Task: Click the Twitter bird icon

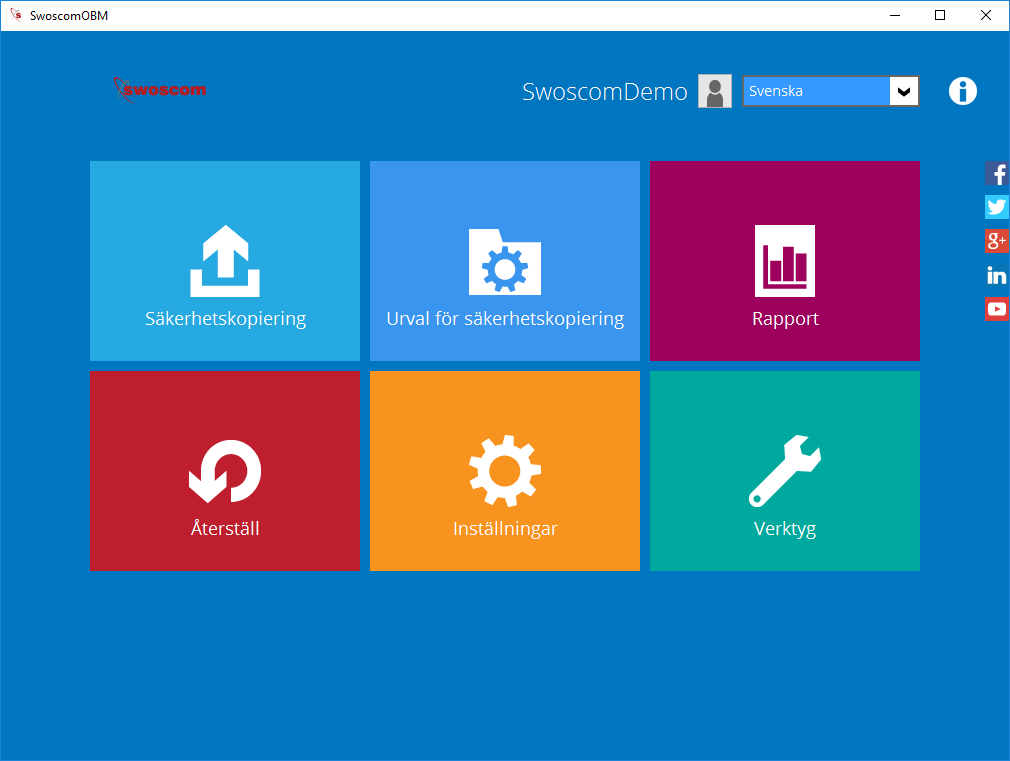Action: [x=997, y=207]
